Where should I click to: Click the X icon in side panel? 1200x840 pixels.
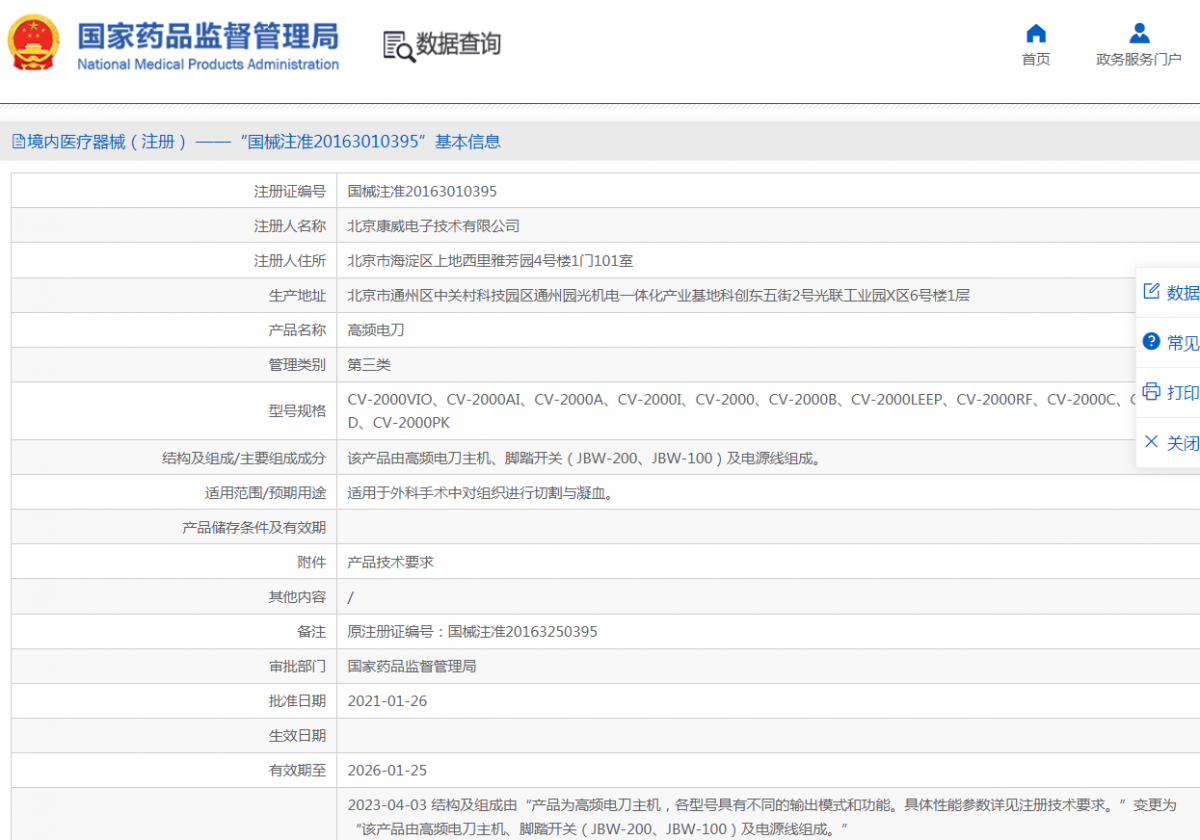point(1151,442)
